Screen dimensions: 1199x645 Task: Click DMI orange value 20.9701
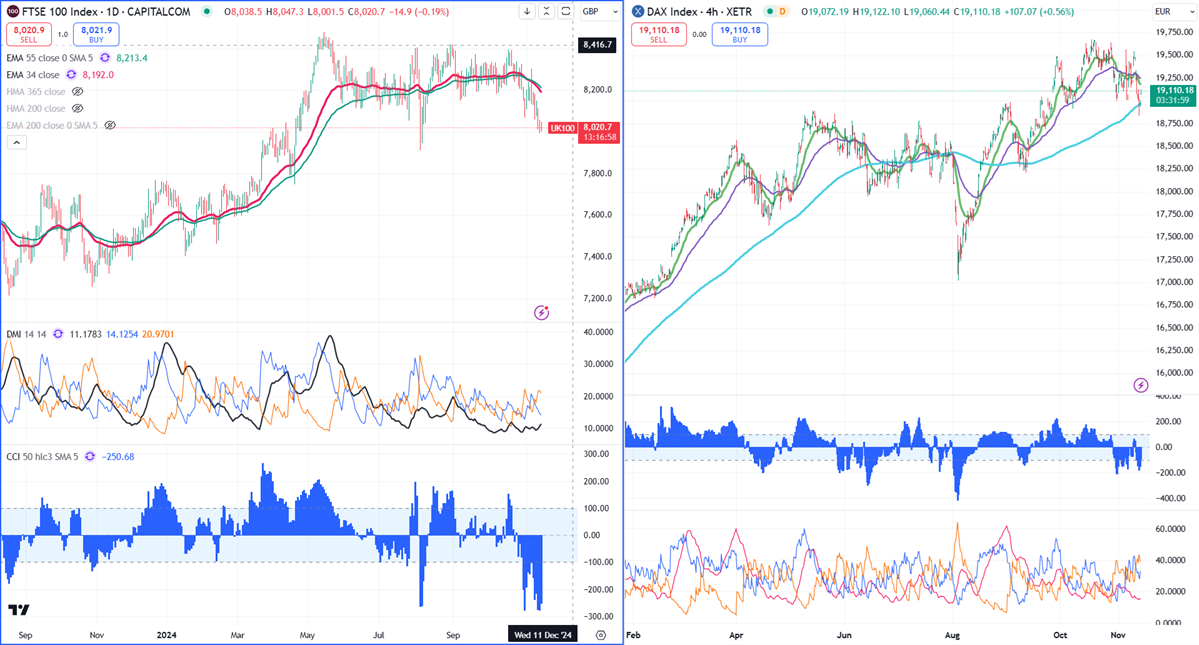158,335
